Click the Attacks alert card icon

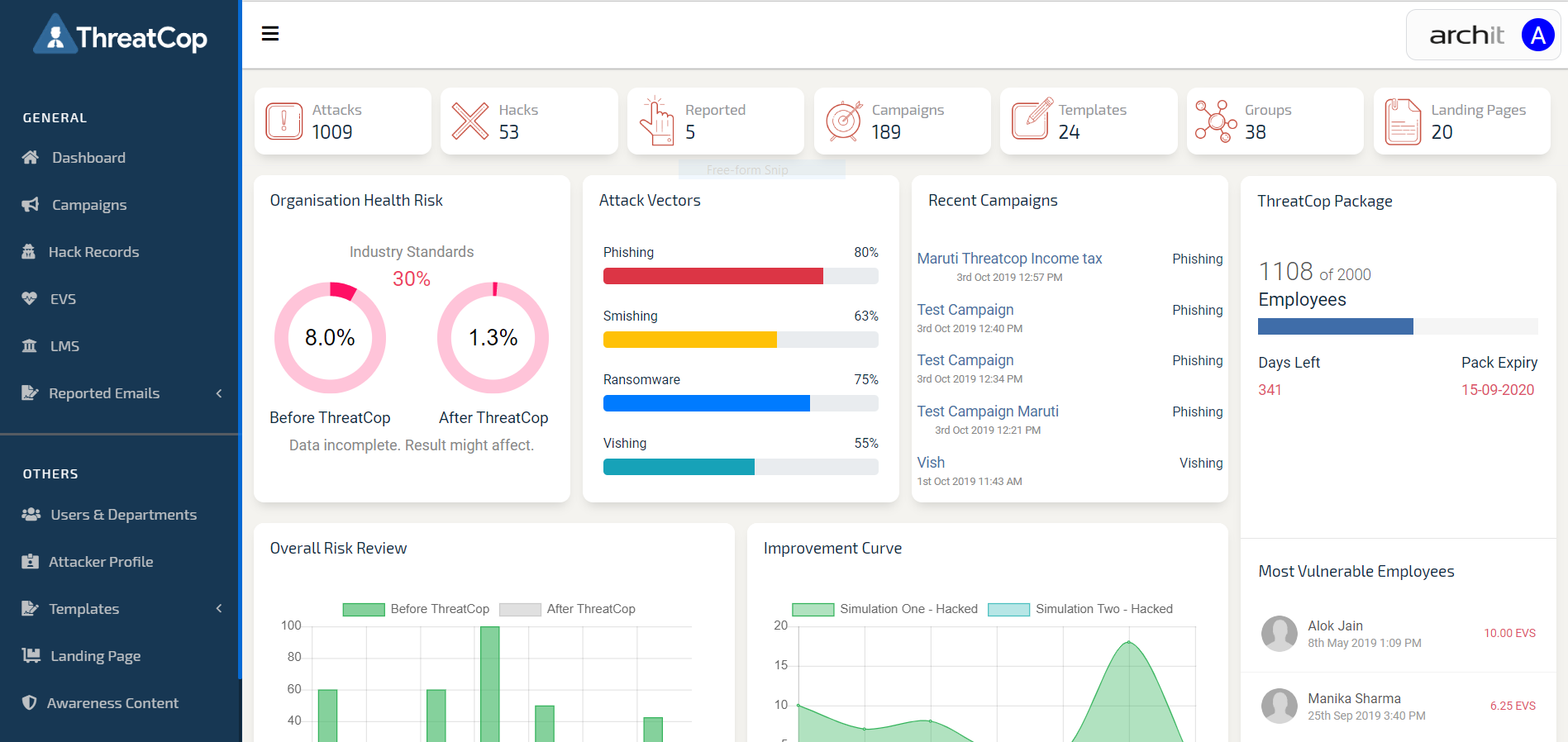tap(284, 121)
